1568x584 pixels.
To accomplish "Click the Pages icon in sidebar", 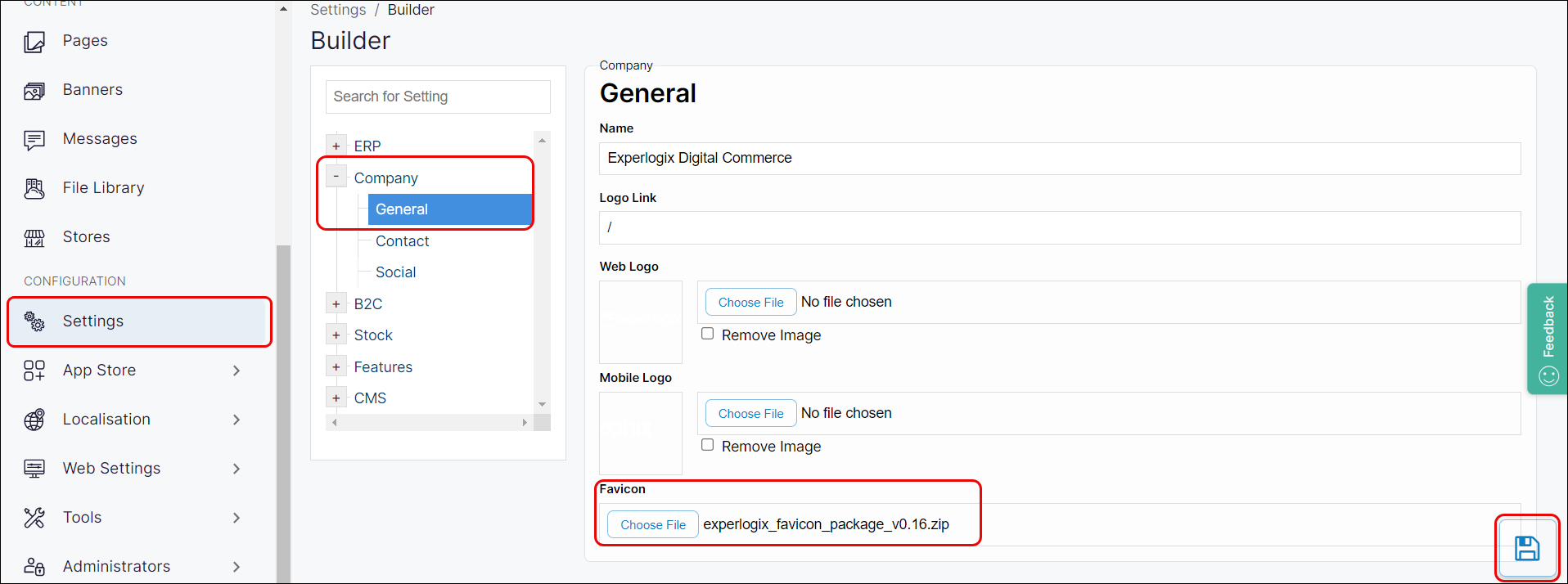I will (34, 42).
